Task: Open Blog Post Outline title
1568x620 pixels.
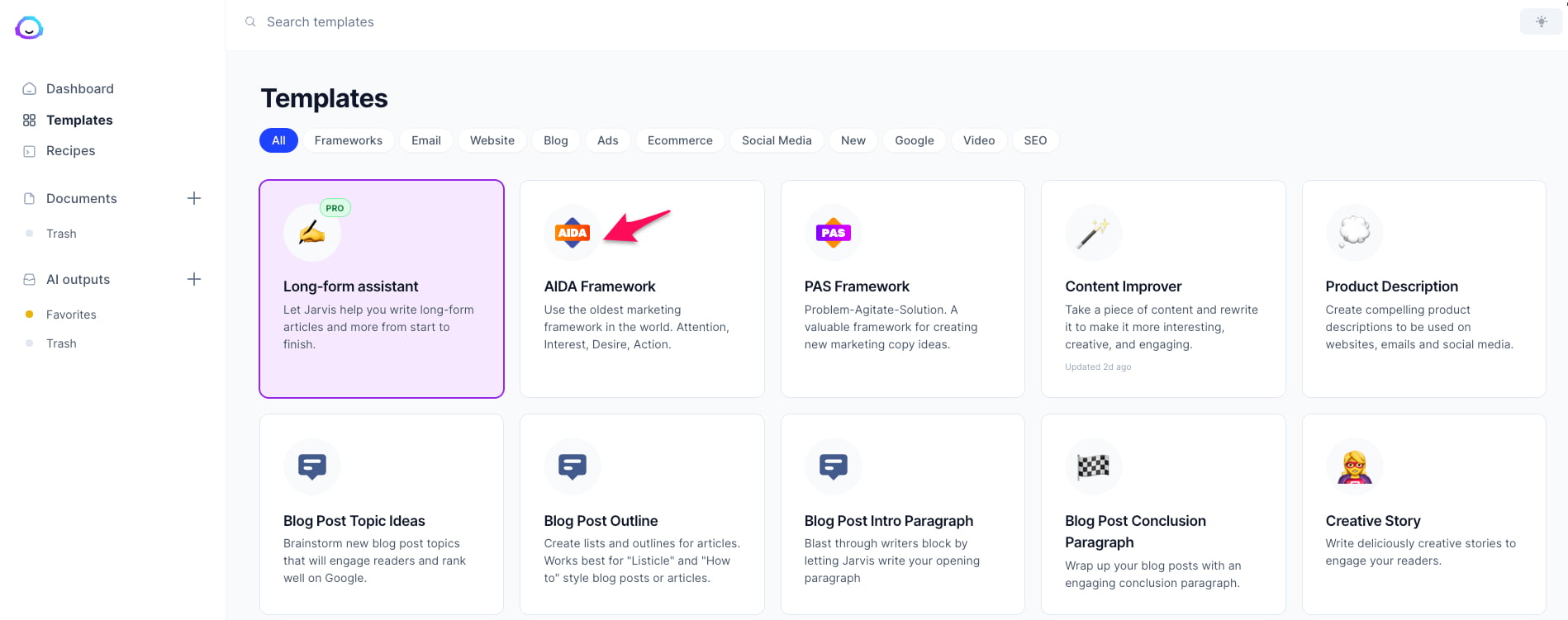Action: click(x=601, y=521)
